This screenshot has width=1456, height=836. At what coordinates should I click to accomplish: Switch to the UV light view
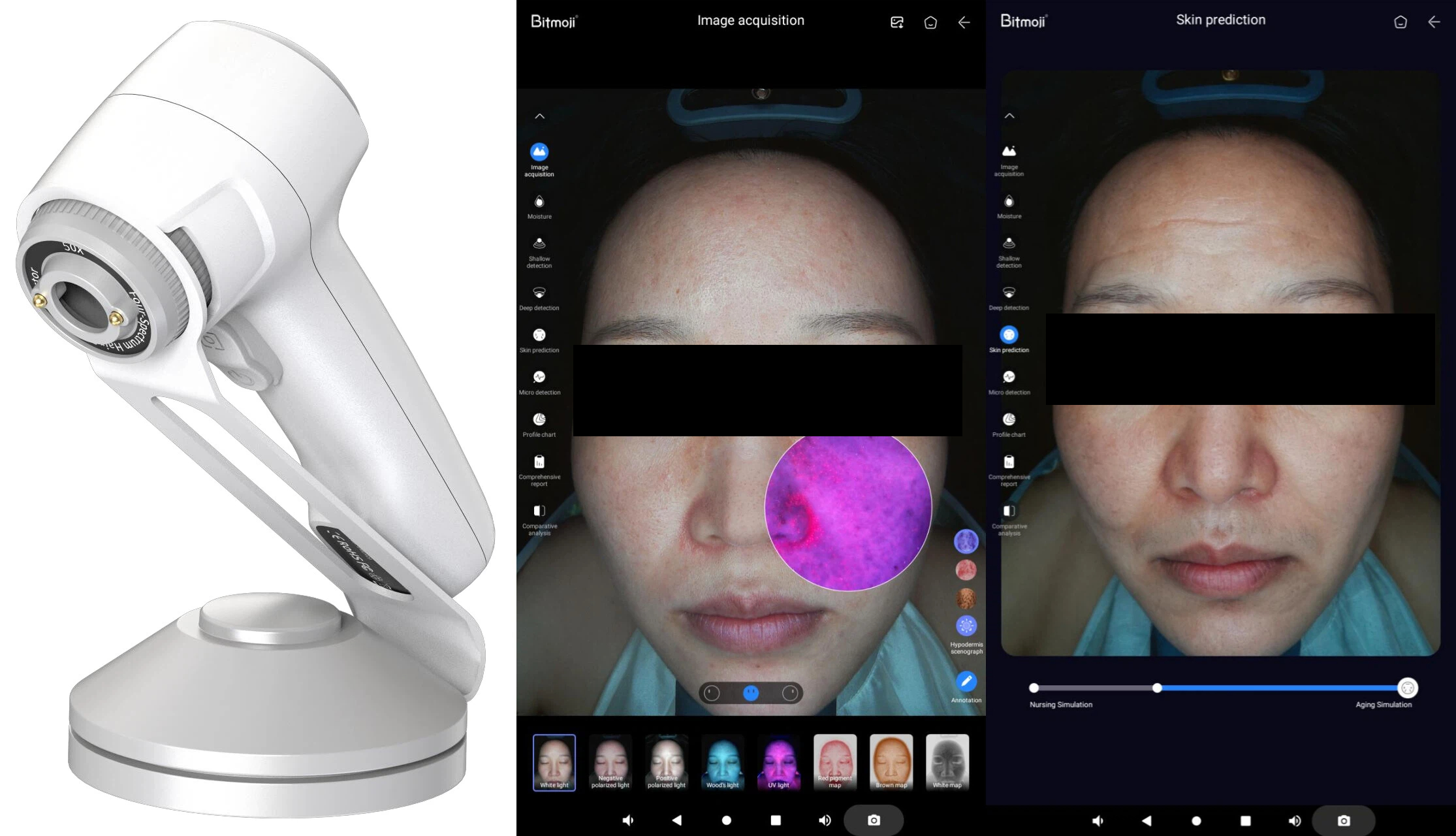[x=779, y=762]
